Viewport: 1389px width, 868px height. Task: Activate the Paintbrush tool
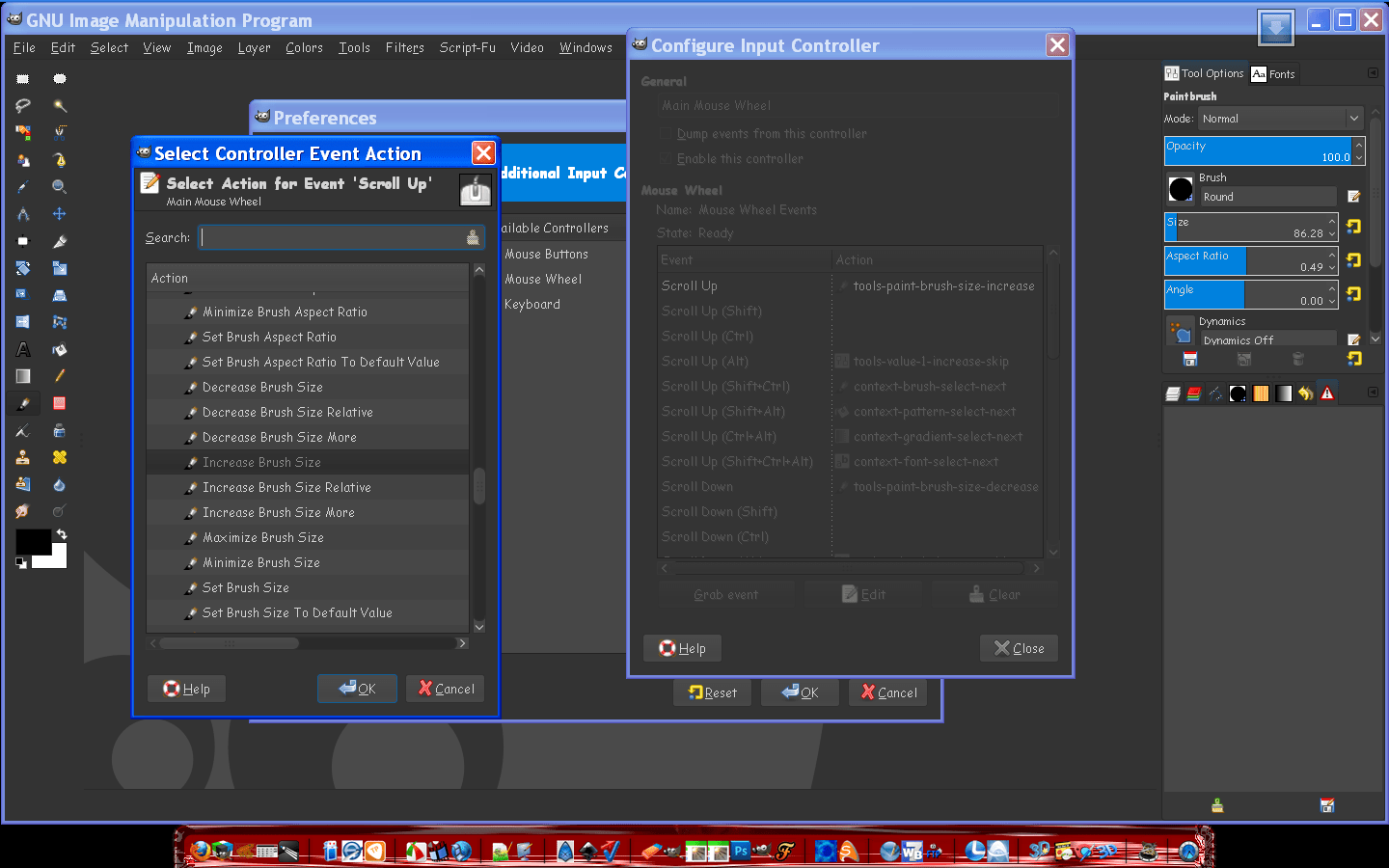point(23,403)
